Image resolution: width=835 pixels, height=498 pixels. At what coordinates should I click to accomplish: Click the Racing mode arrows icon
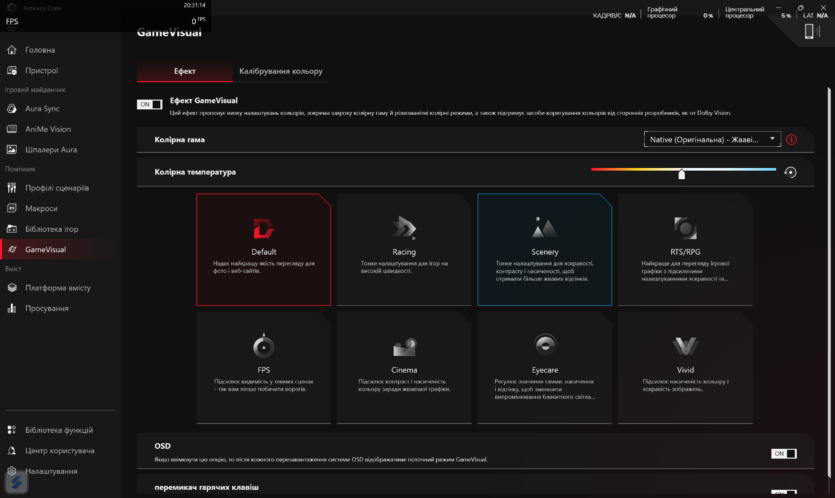click(404, 227)
